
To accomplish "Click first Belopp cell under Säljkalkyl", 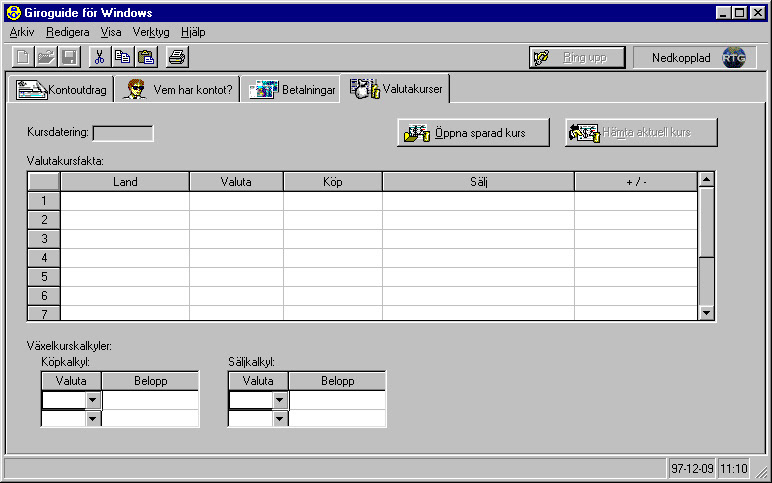I will click(337, 400).
